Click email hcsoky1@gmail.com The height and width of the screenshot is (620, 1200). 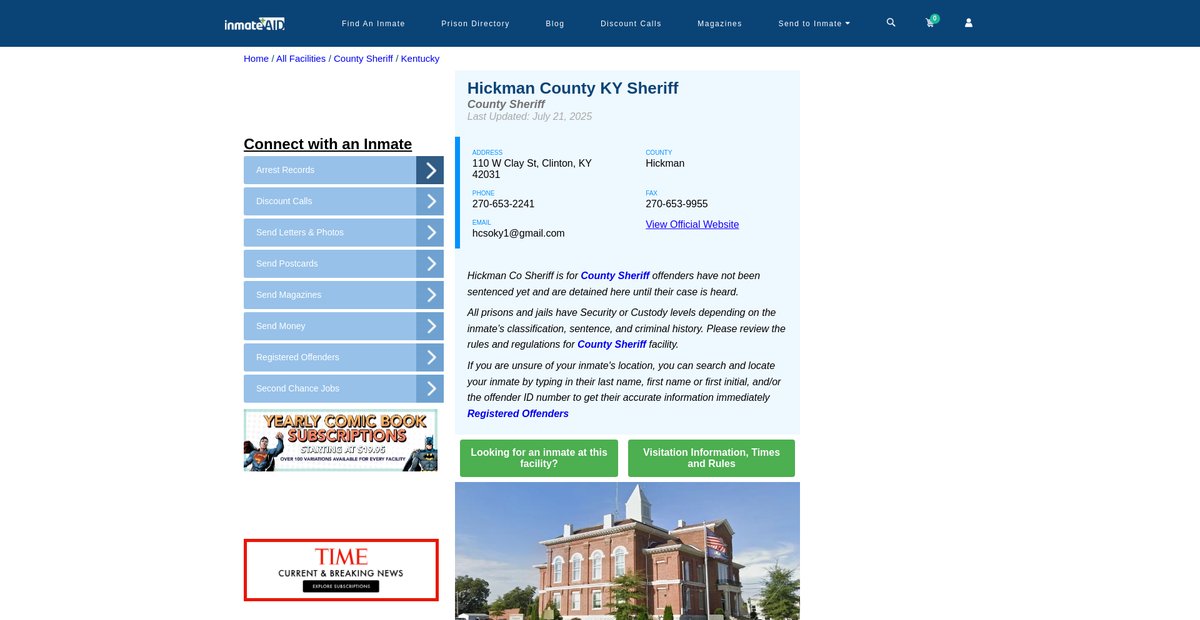pyautogui.click(x=518, y=233)
